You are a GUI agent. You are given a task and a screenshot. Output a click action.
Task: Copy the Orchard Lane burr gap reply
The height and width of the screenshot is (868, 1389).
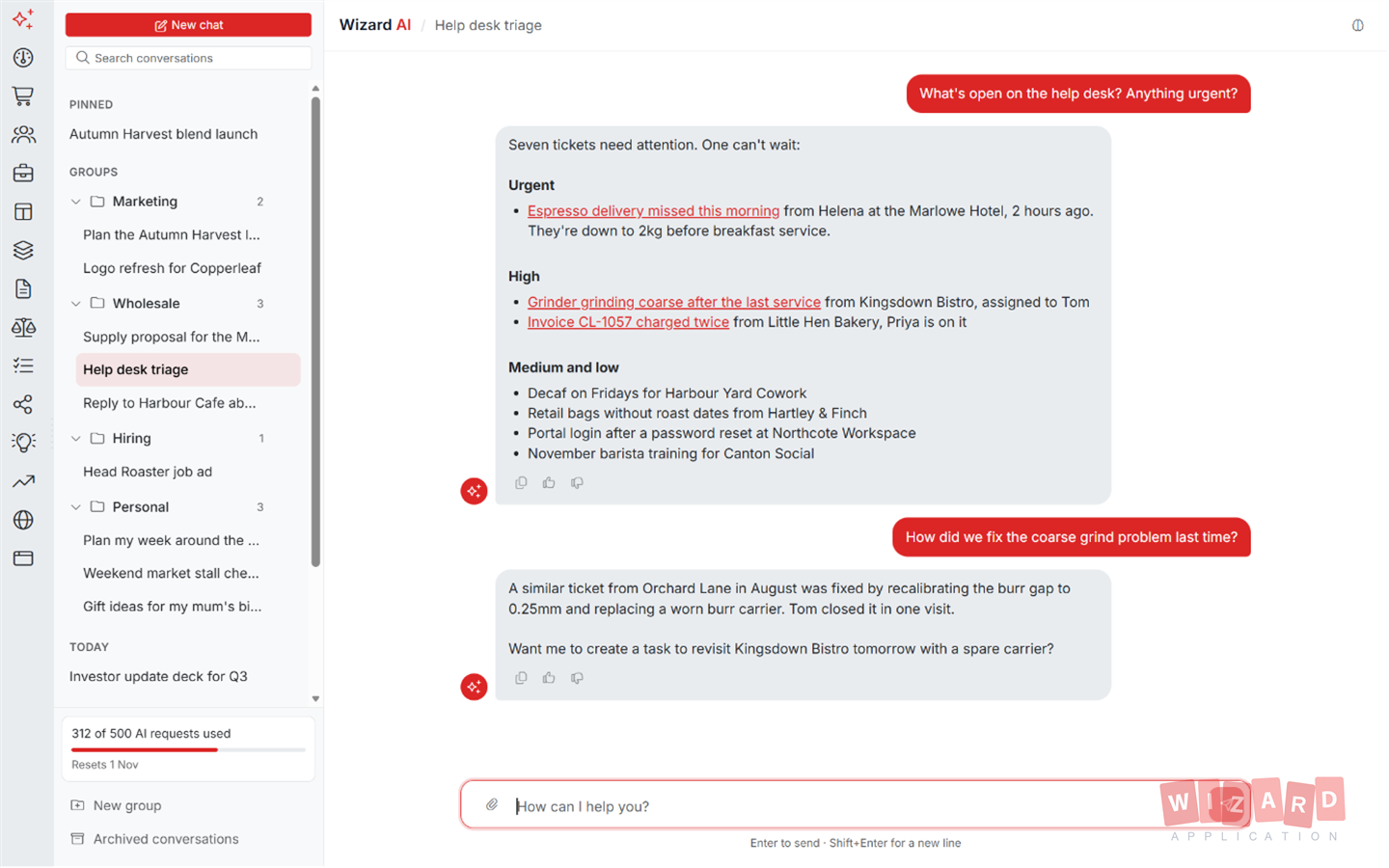pyautogui.click(x=521, y=678)
